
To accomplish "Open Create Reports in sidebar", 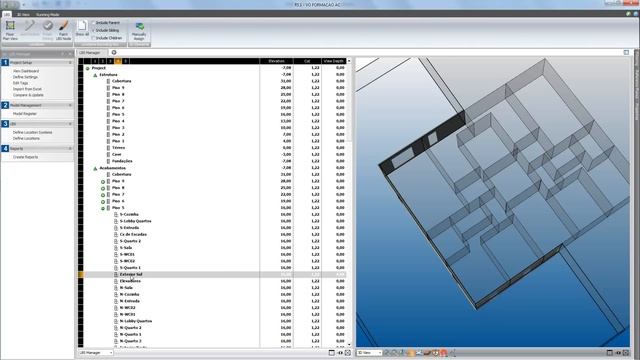I will 25,157.
